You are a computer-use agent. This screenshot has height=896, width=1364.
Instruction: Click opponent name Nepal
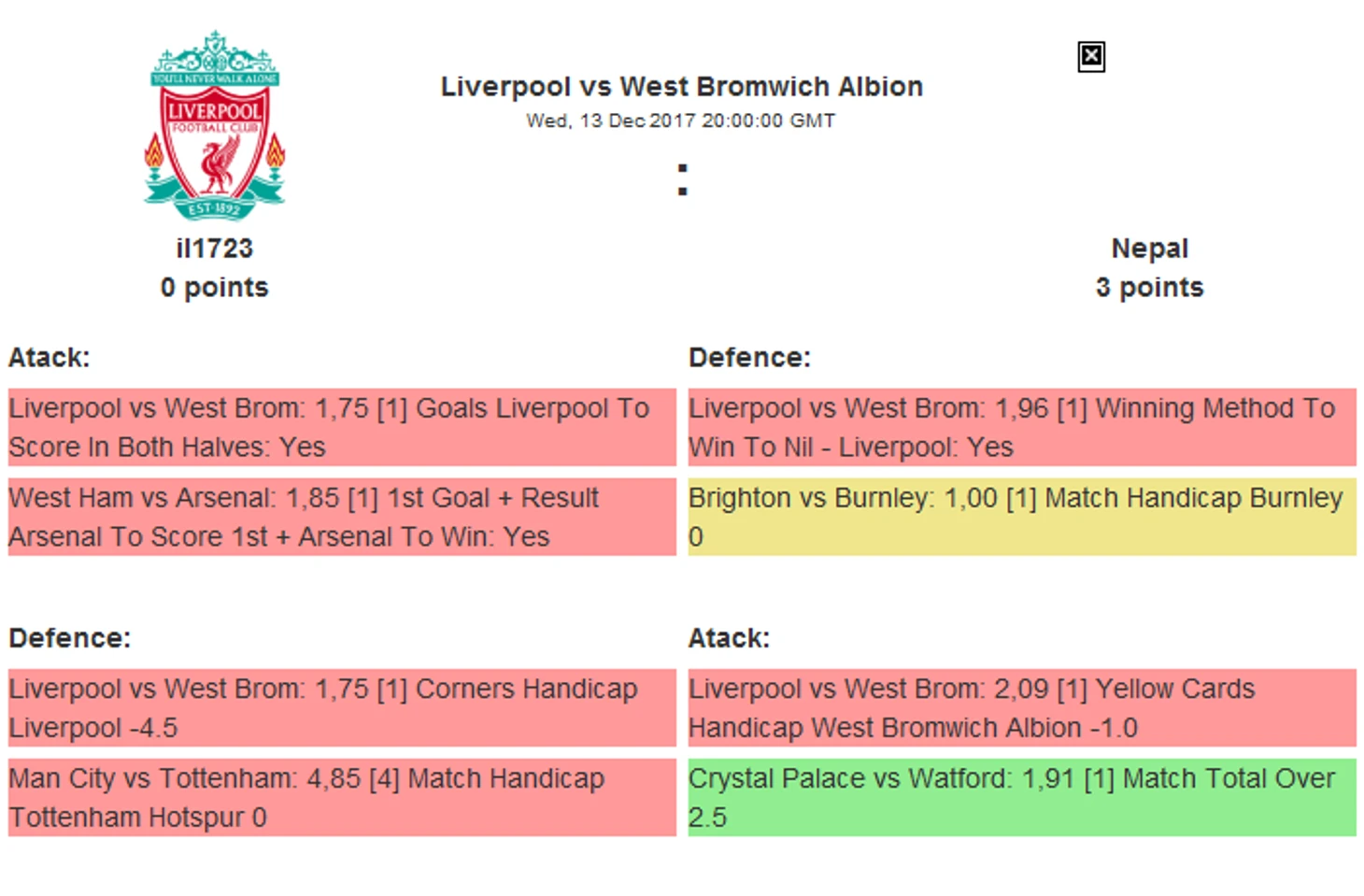1150,249
